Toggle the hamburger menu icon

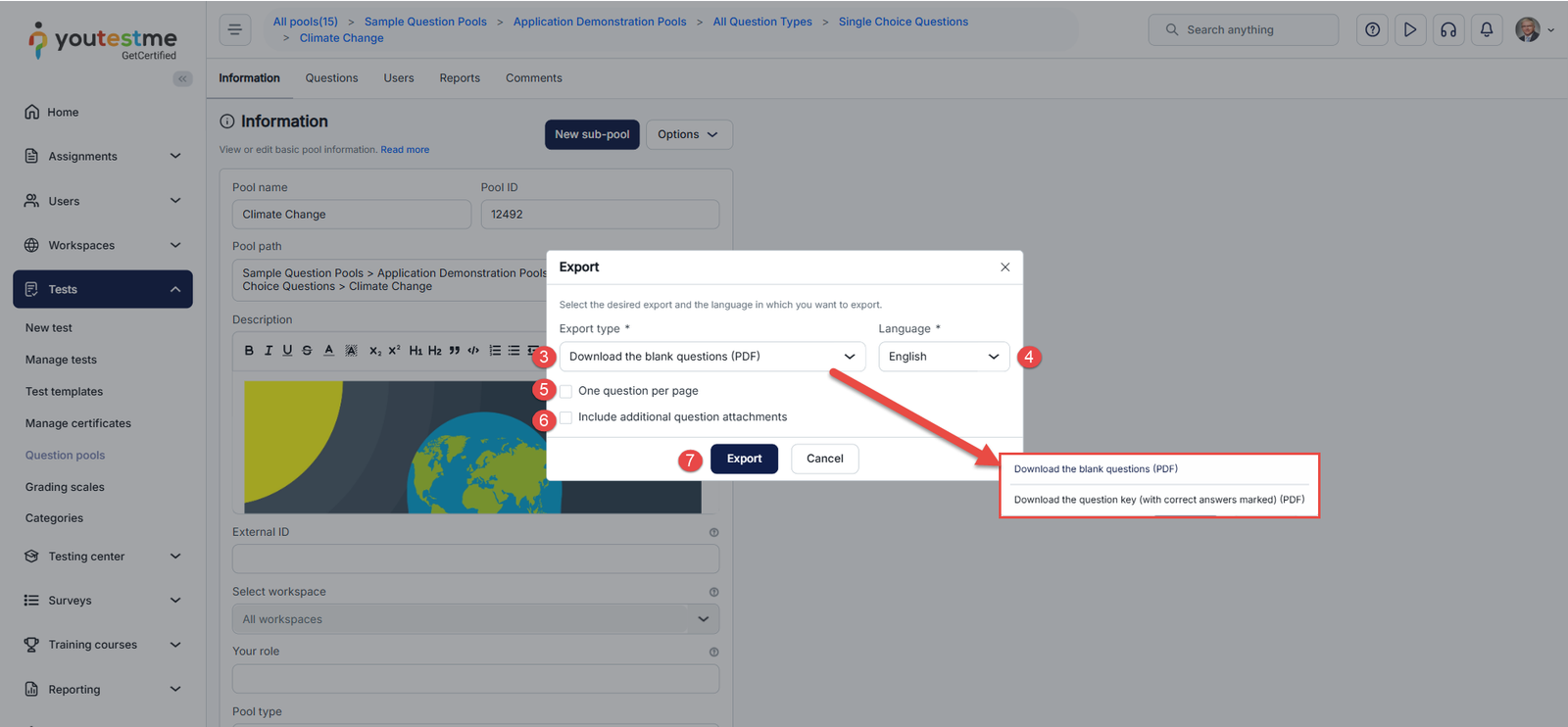(235, 29)
